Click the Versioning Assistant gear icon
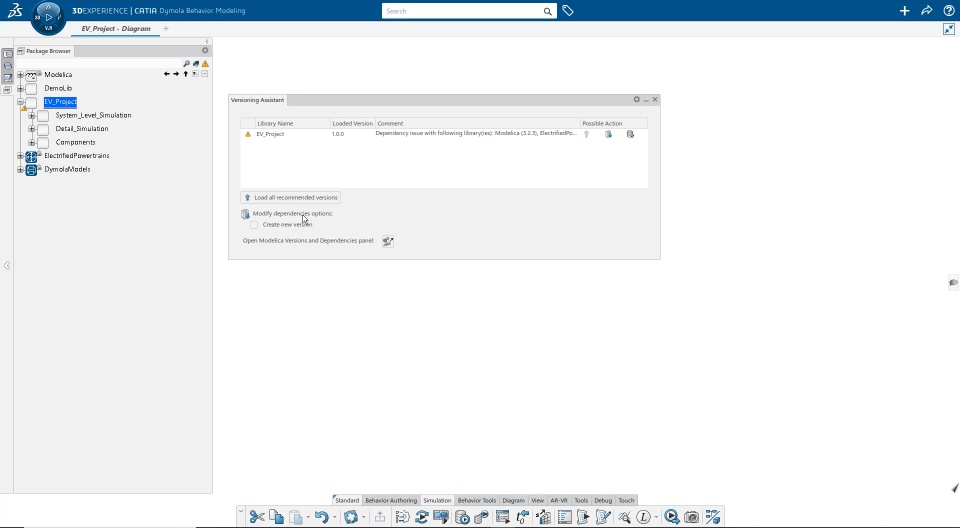 click(636, 99)
